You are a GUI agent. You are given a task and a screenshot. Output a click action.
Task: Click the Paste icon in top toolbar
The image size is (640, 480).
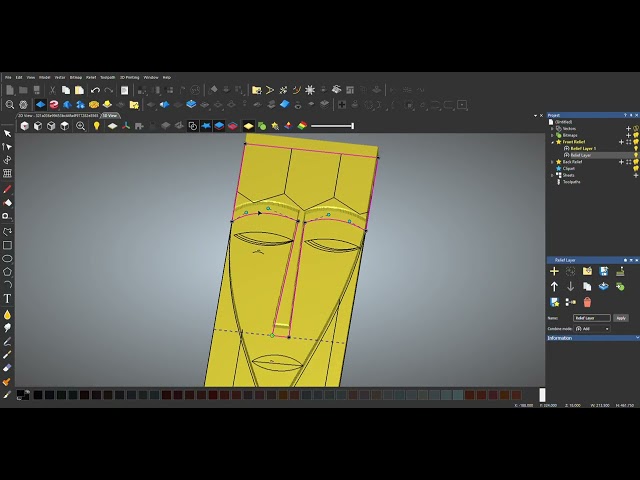pos(79,90)
